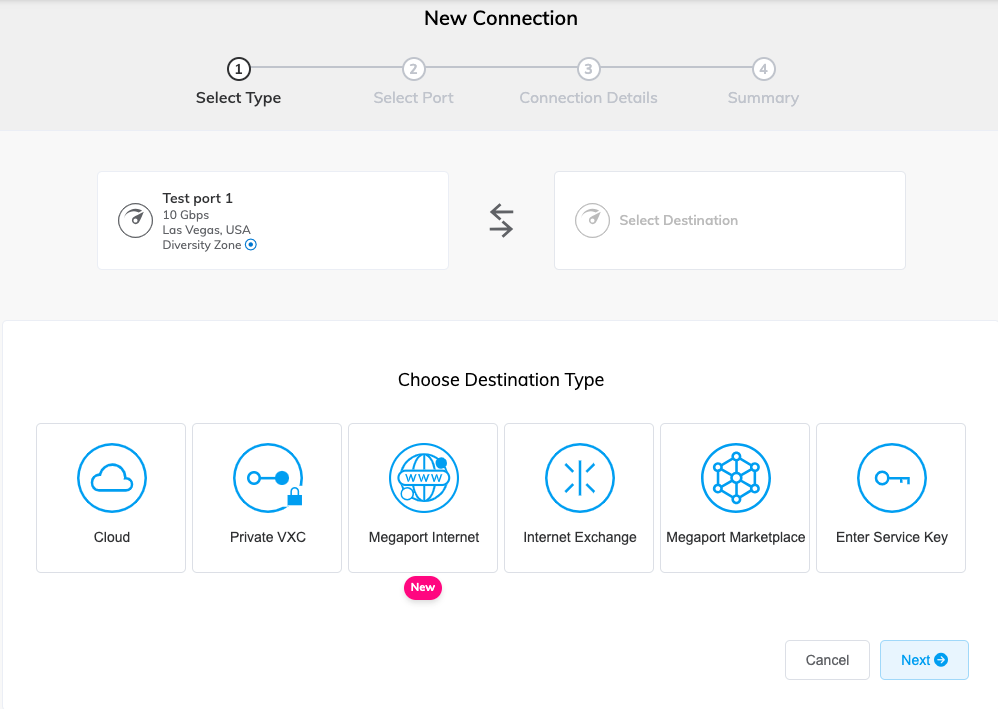The width and height of the screenshot is (998, 709).
Task: Click the Test port 1 gauge icon
Action: pyautogui.click(x=135, y=220)
